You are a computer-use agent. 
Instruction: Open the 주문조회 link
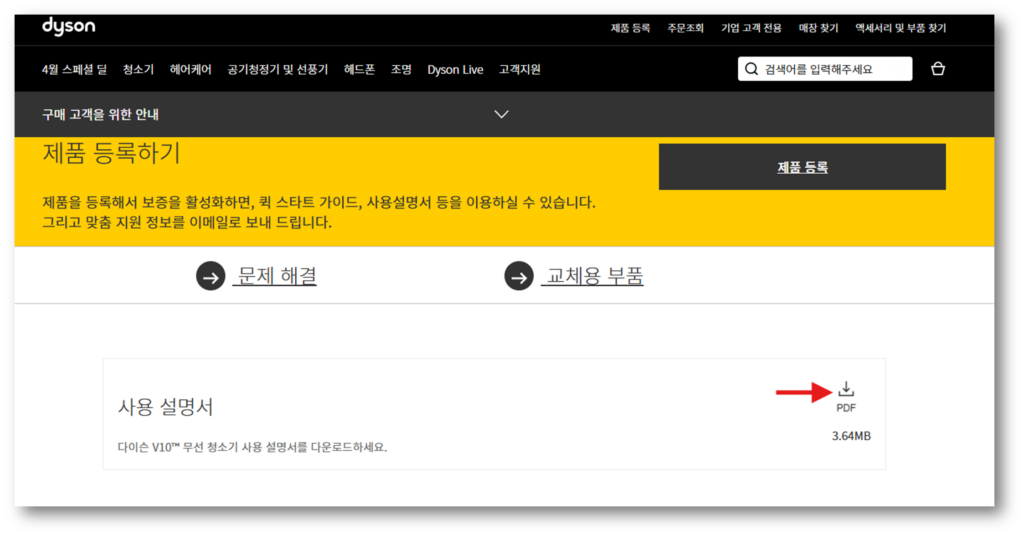pos(686,28)
